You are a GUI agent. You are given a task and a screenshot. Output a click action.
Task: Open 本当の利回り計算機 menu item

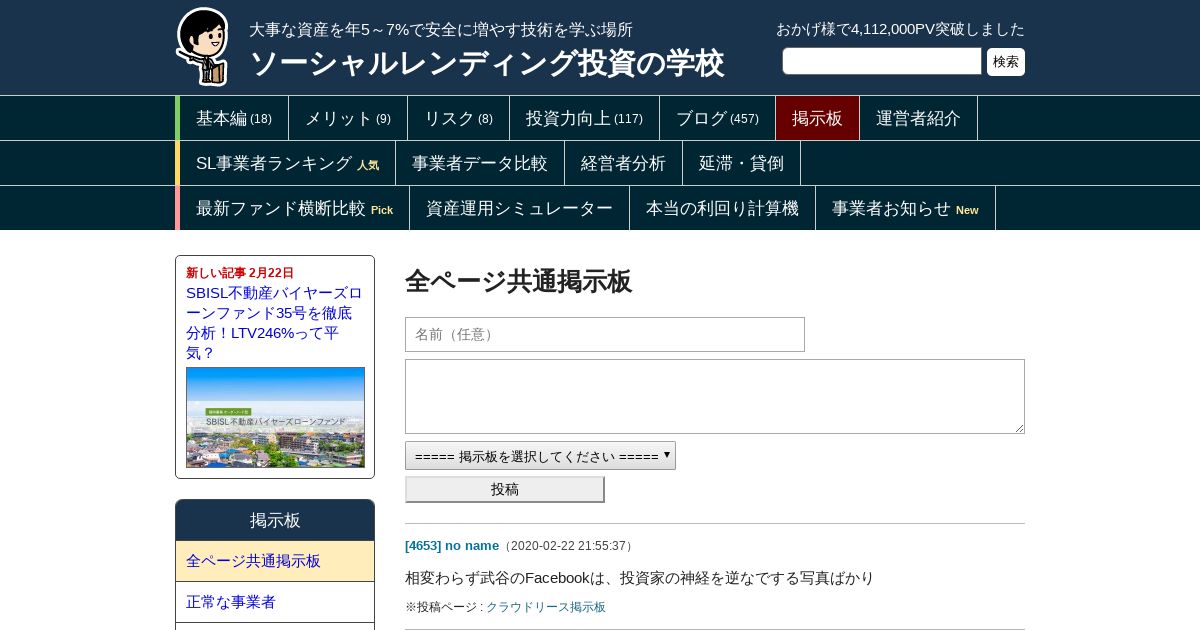(x=722, y=208)
